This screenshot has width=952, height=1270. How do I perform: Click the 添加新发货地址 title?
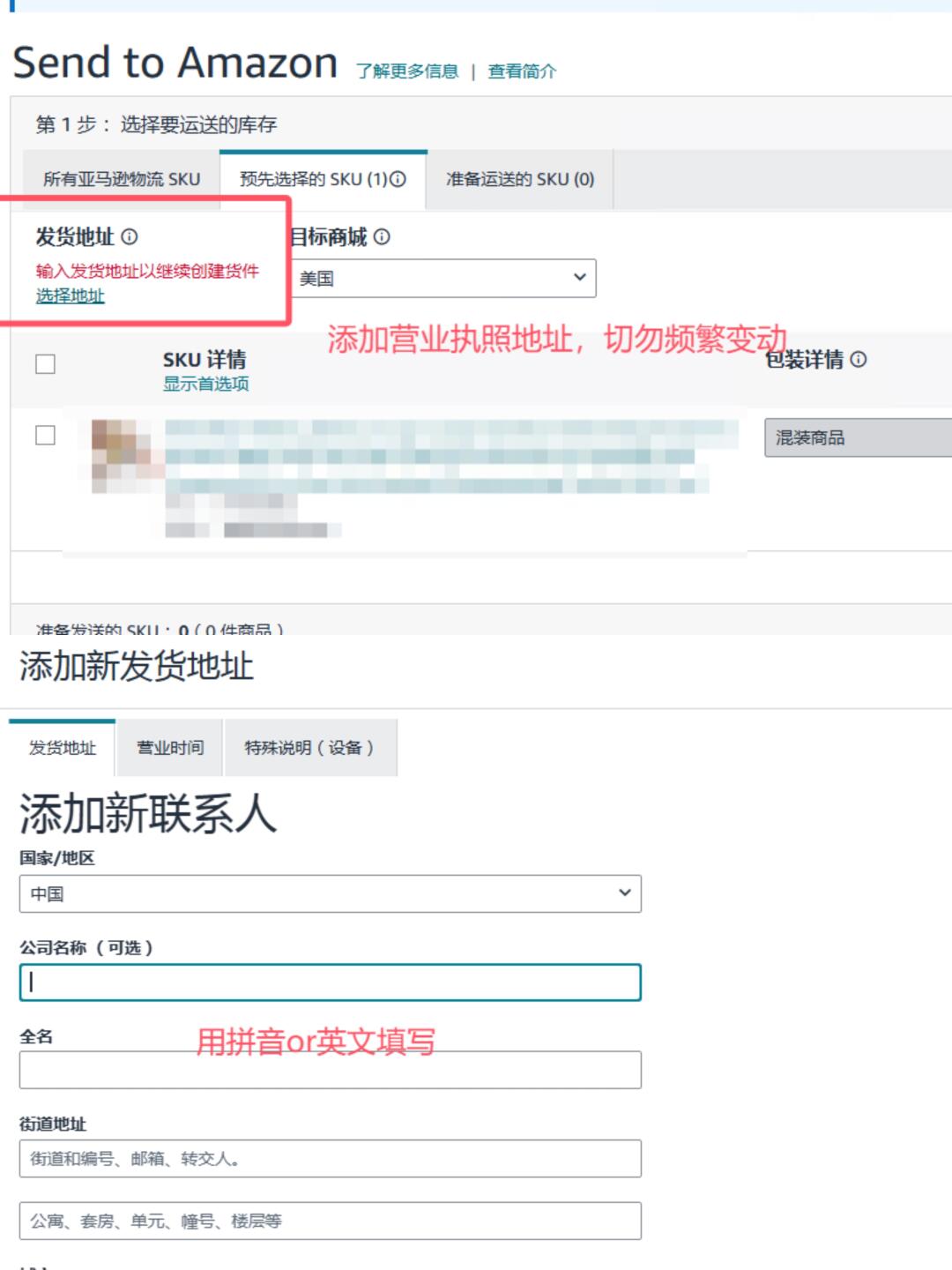pyautogui.click(x=137, y=666)
